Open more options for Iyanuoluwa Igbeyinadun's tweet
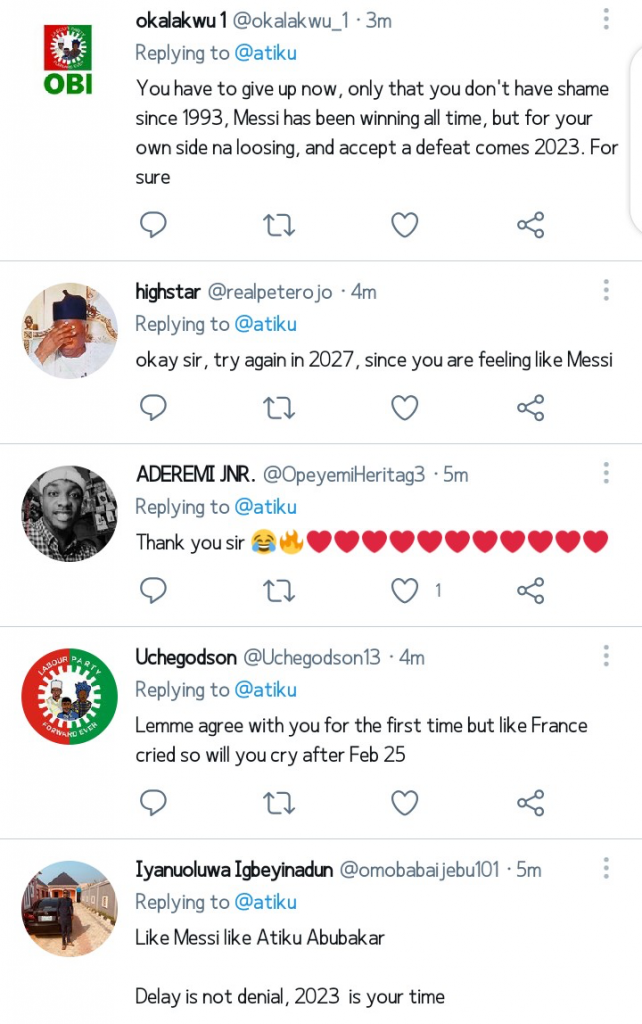This screenshot has width=642, height=1024. pos(606,868)
